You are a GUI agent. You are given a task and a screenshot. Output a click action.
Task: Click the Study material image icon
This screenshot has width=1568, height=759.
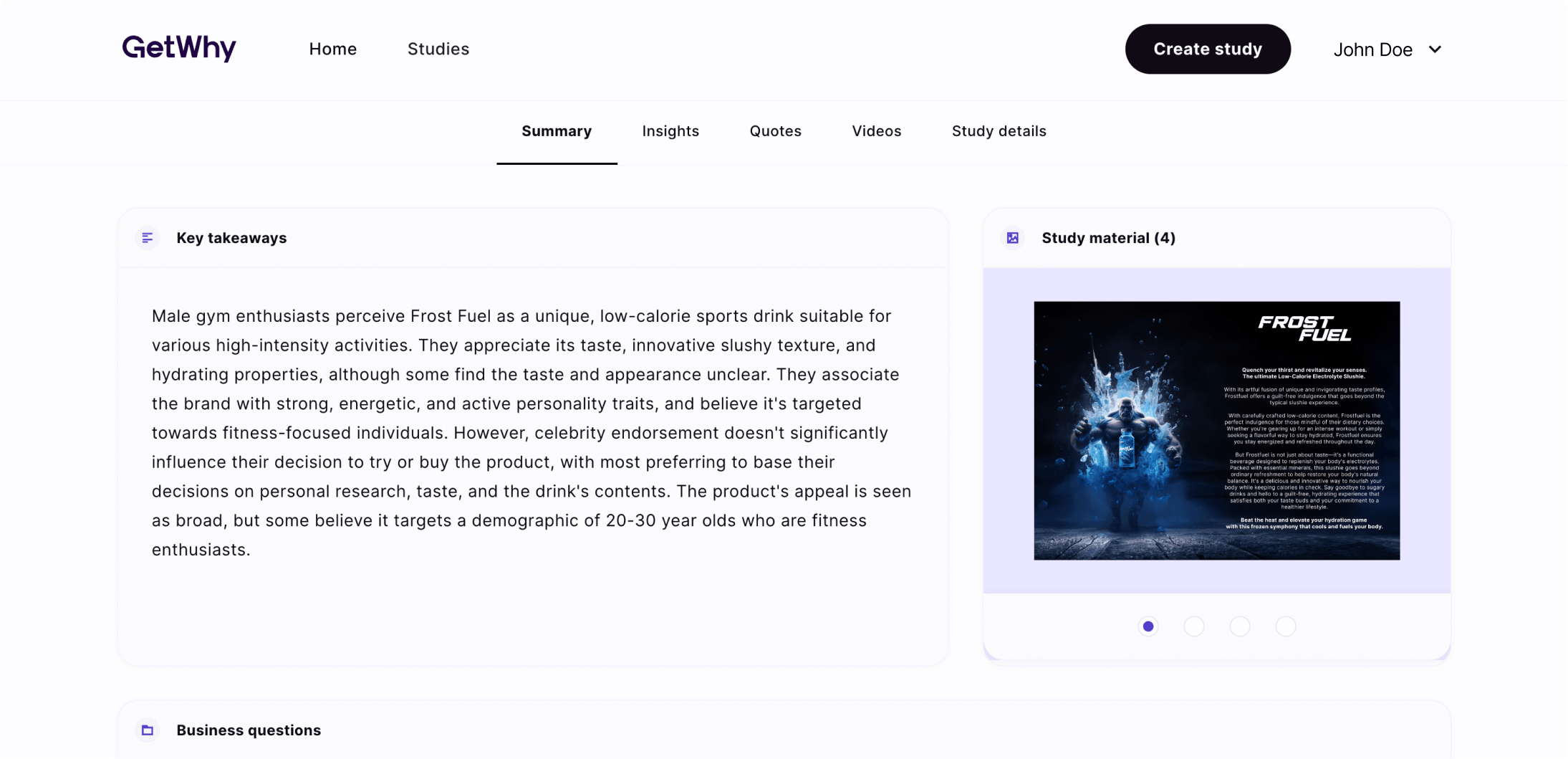[x=1013, y=238]
